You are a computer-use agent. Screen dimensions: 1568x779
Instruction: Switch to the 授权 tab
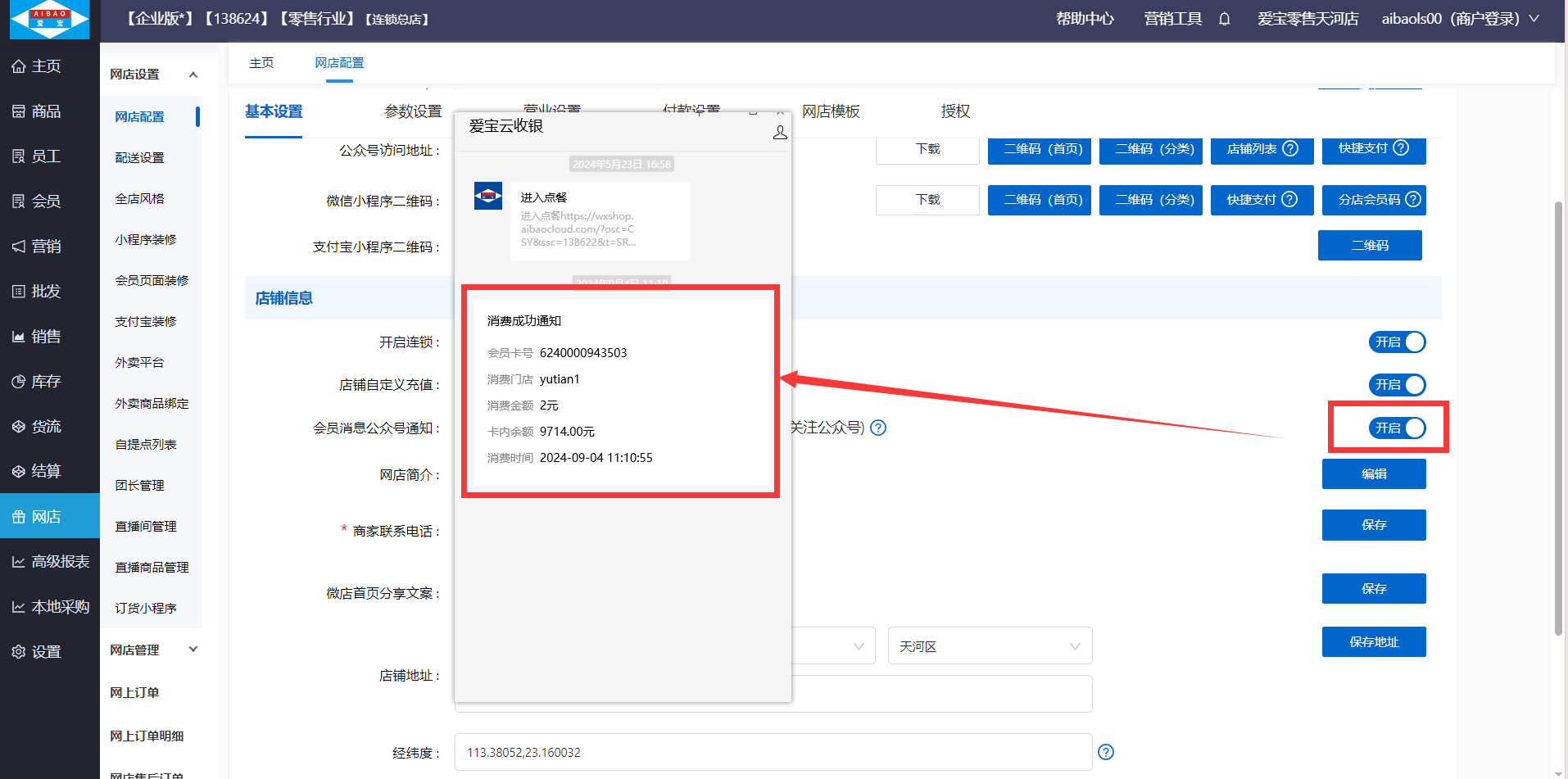coord(955,111)
